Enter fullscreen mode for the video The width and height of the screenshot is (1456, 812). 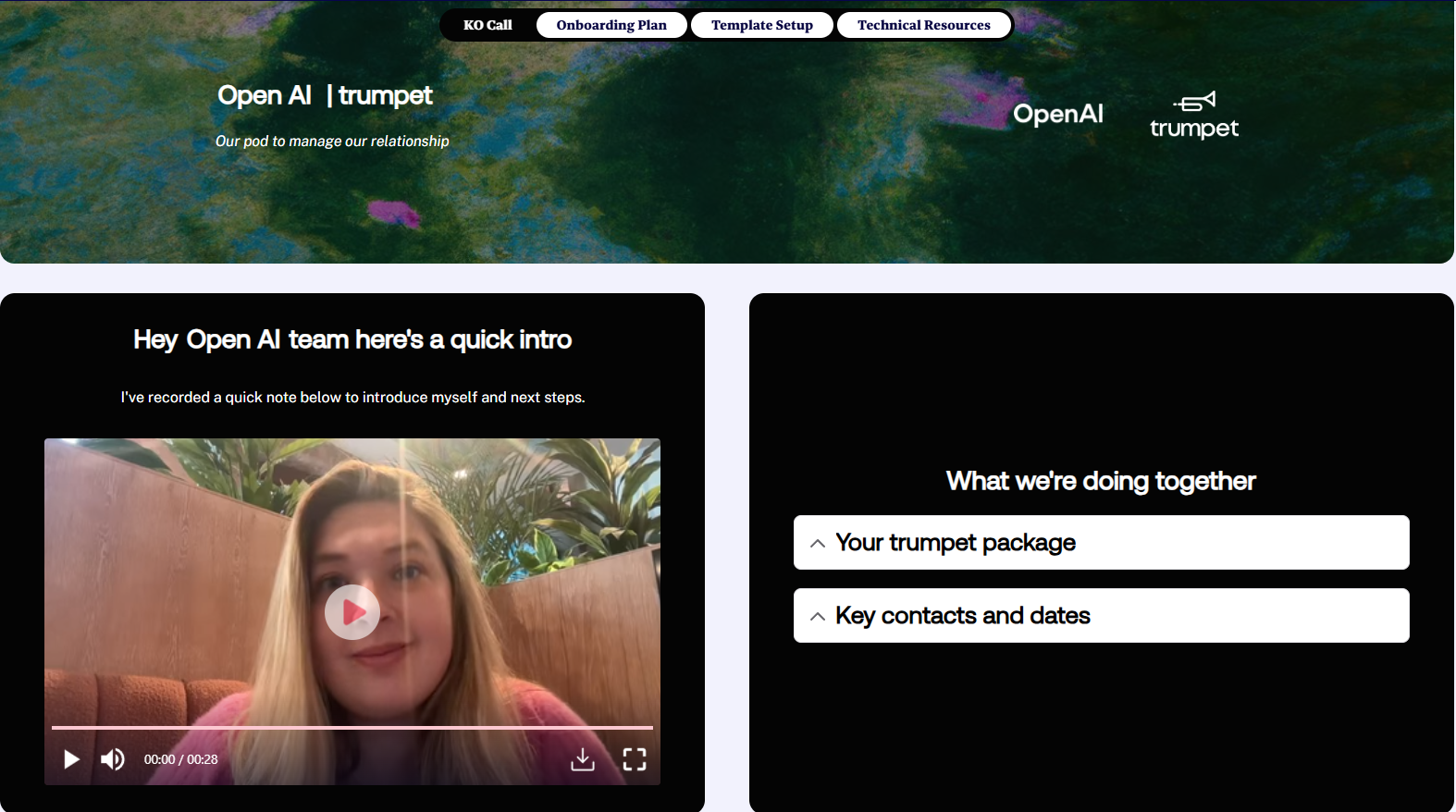(635, 759)
